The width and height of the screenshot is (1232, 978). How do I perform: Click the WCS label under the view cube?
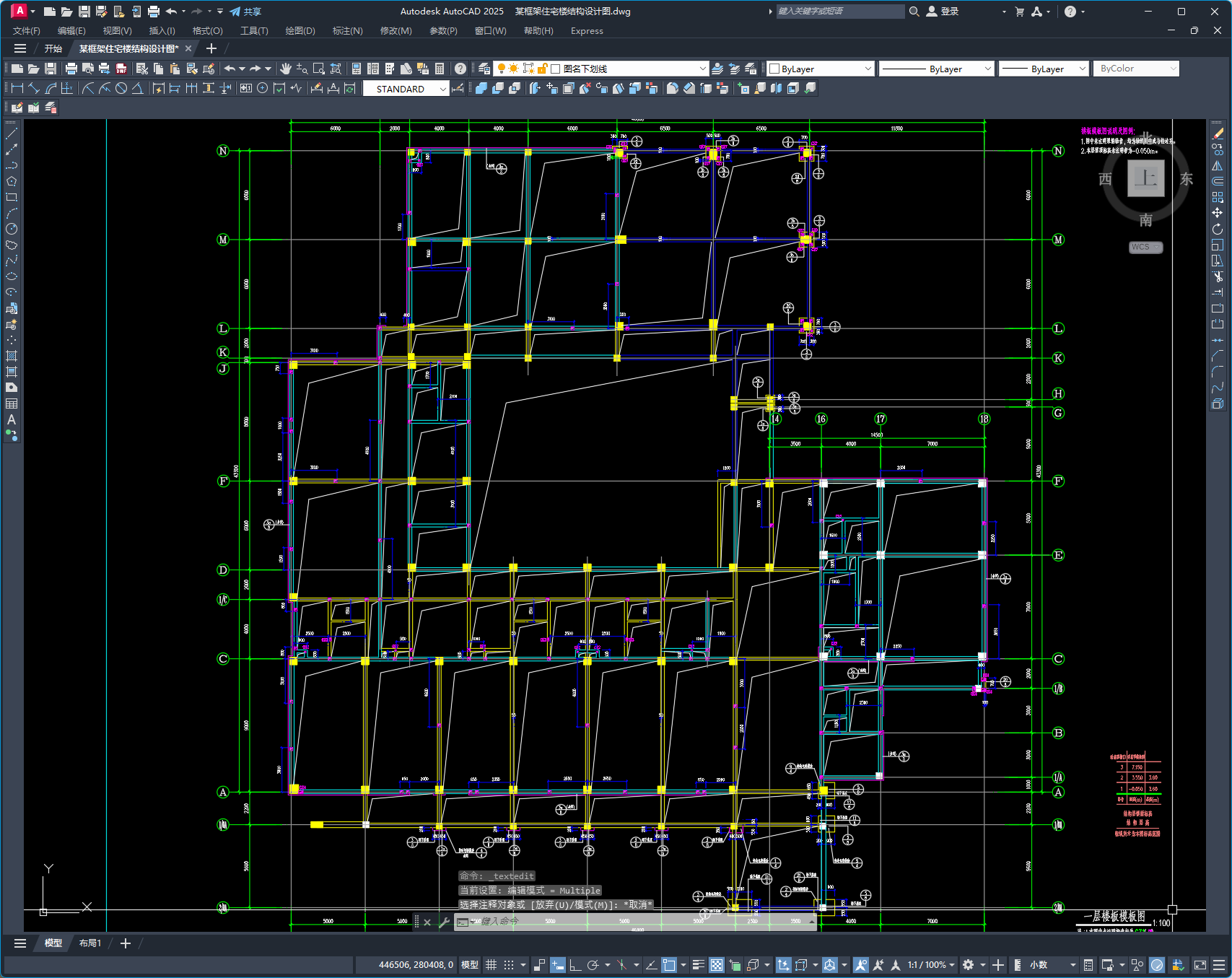point(1145,247)
